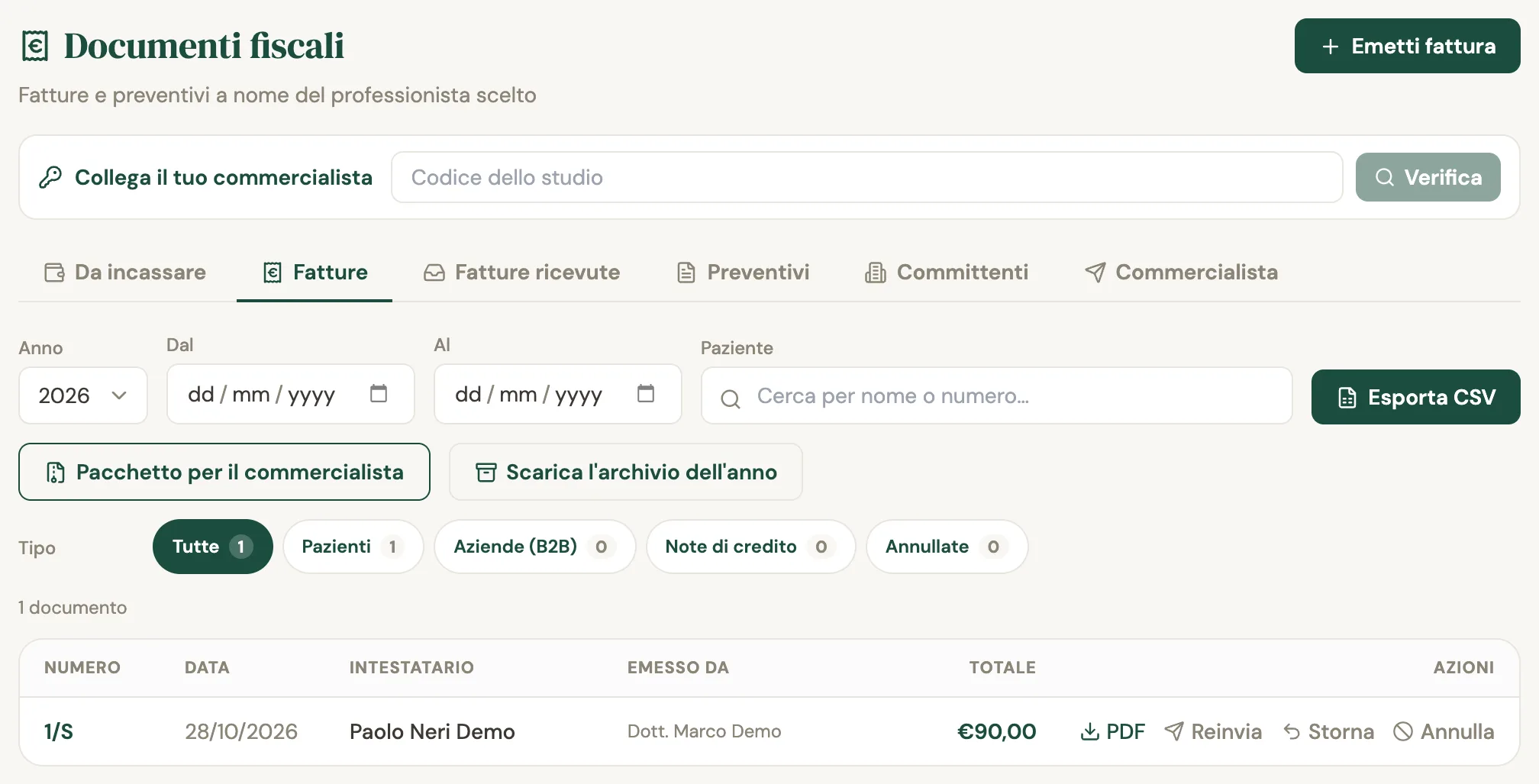Click the magnifier icon in patient search
Viewport: 1539px width, 784px height.
731,398
